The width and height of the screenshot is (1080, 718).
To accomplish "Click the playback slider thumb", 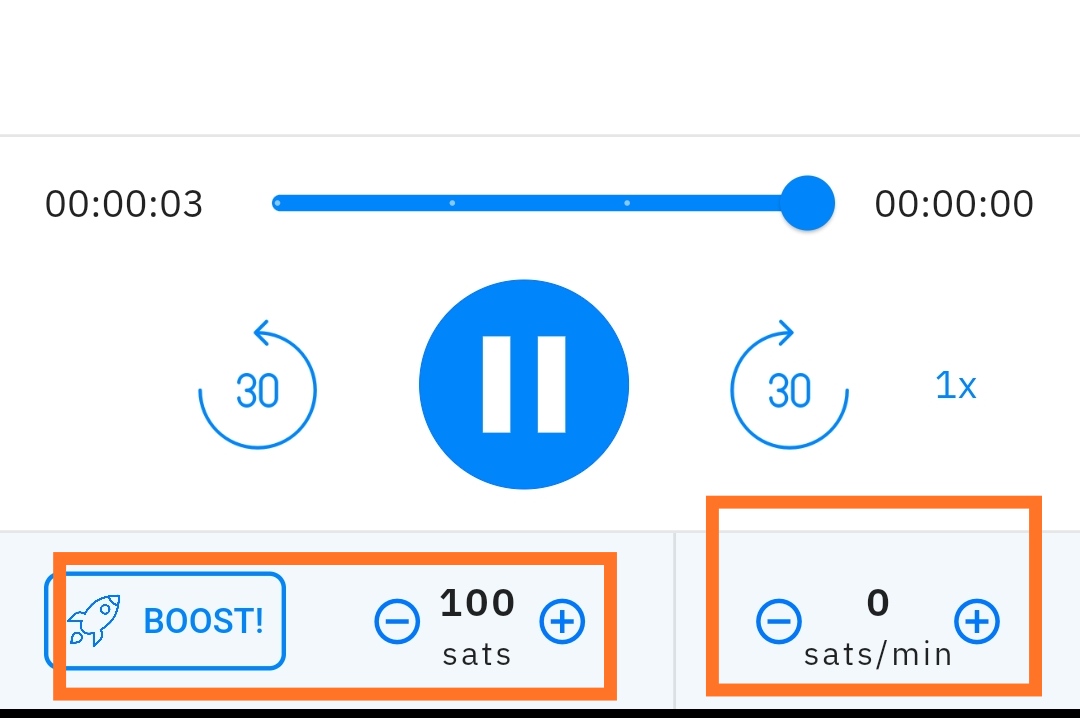I will [x=806, y=203].
